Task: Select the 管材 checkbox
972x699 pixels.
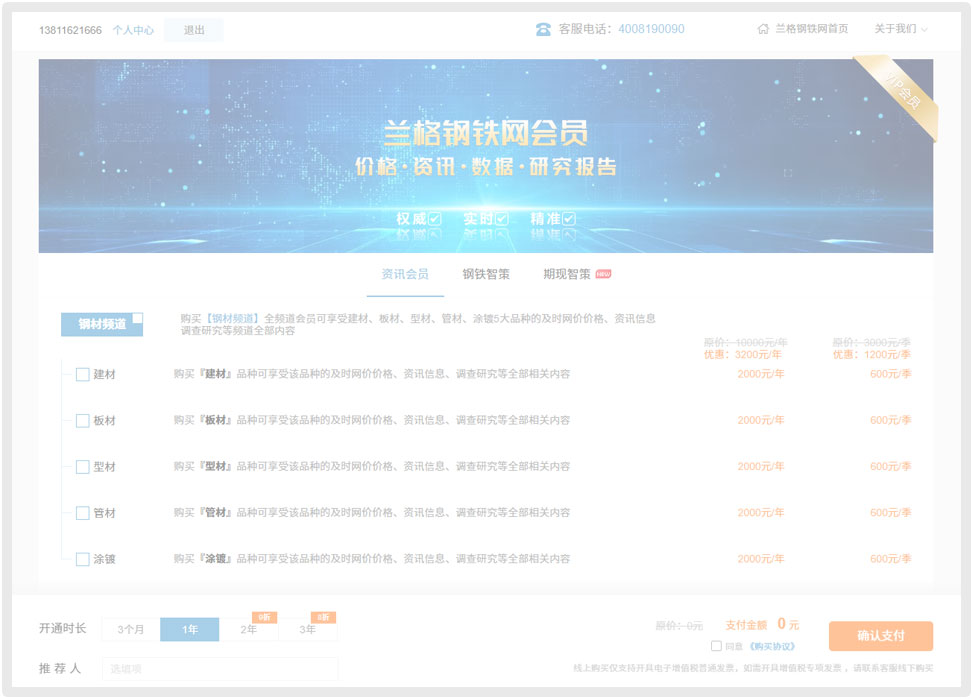Action: tap(83, 513)
